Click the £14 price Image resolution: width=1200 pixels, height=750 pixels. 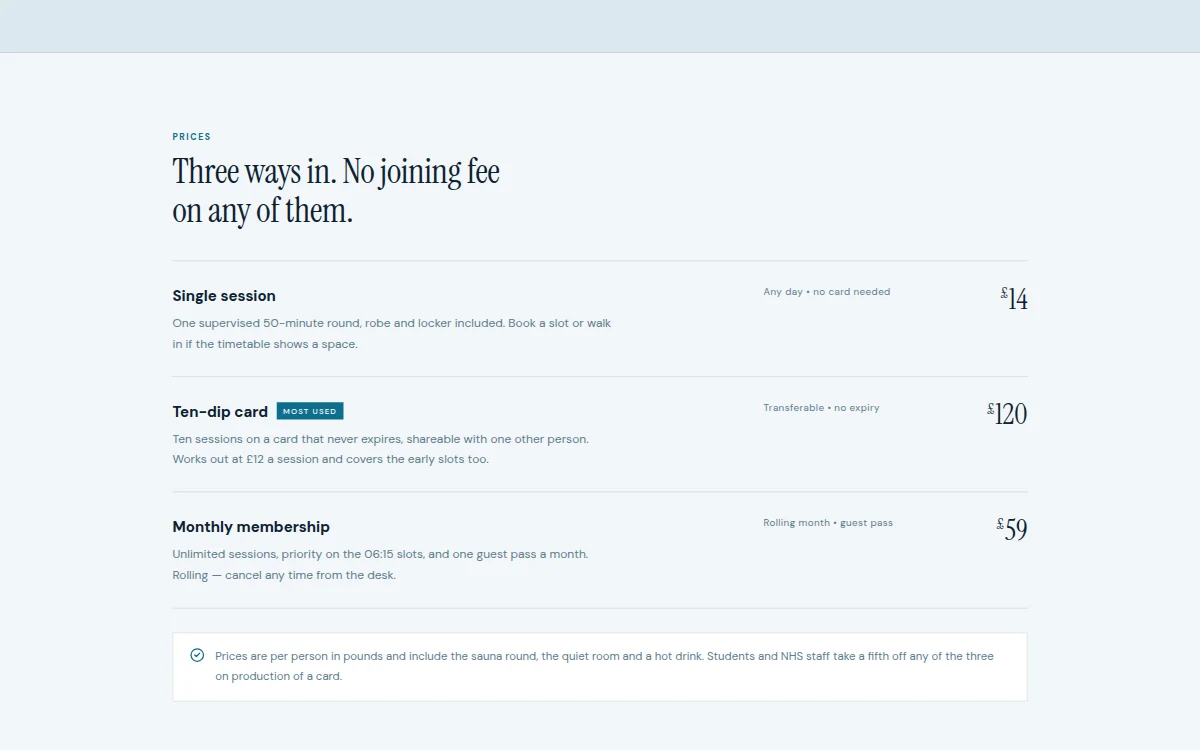[1014, 299]
